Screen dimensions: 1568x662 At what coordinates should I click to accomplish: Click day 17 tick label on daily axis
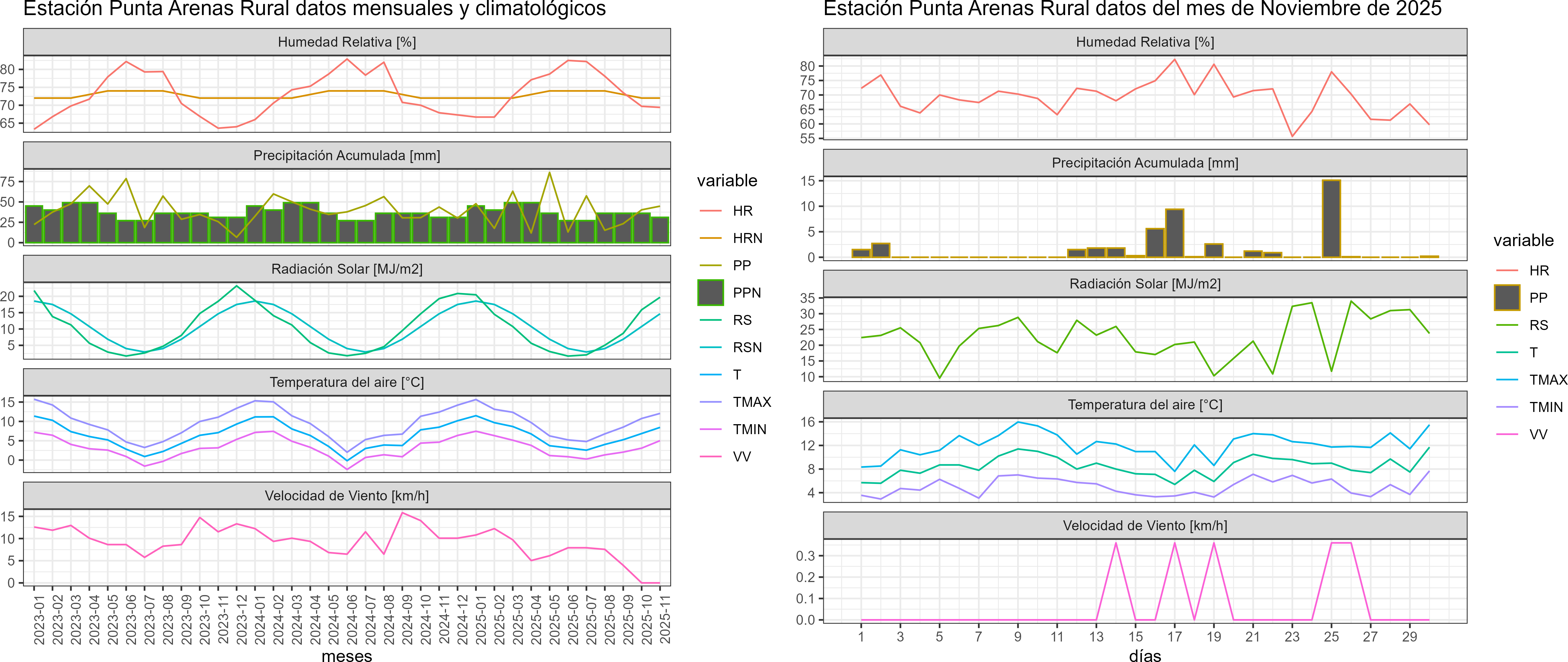pos(1174,637)
